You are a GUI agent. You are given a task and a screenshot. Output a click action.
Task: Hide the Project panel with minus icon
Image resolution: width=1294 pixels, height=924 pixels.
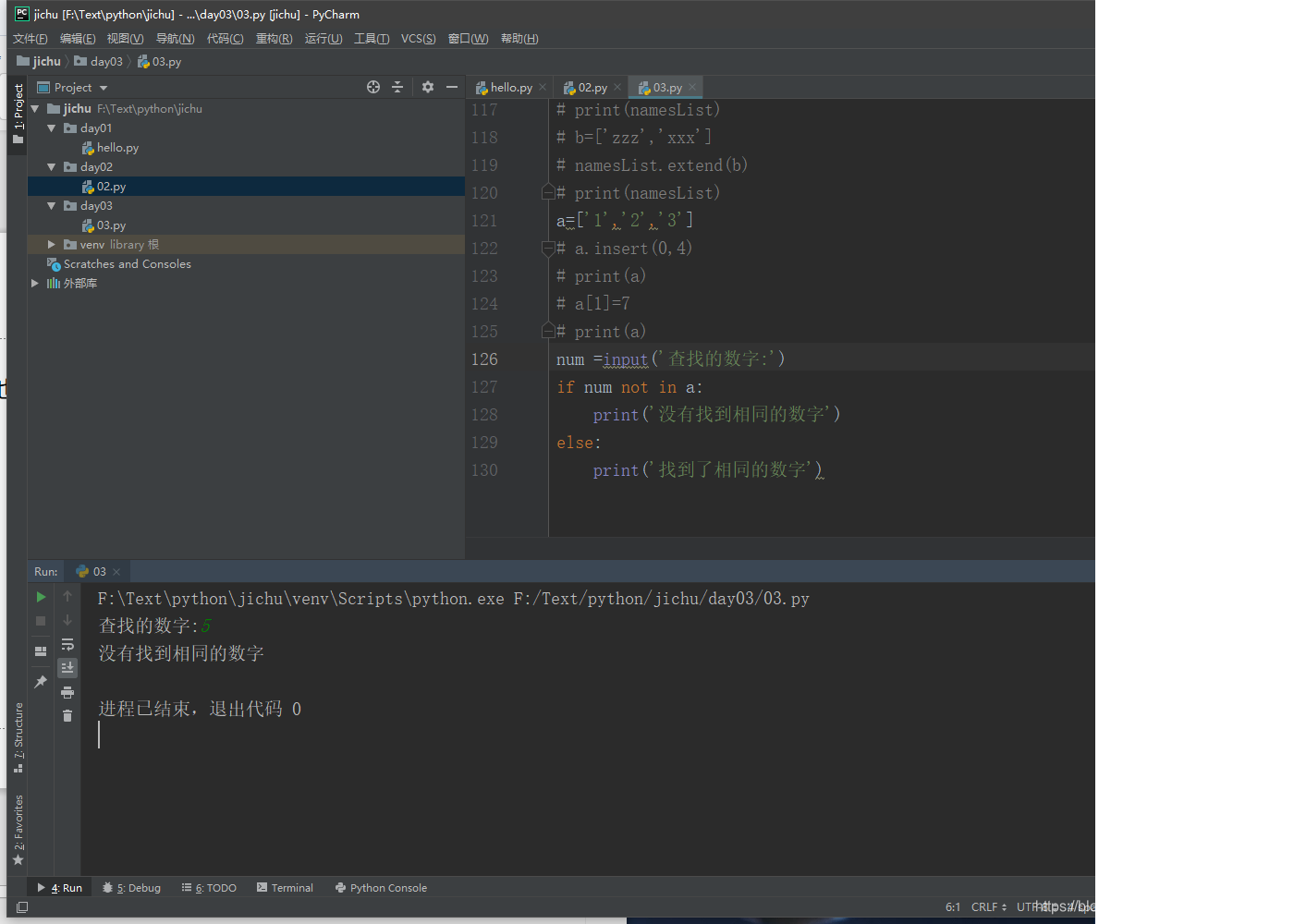tap(452, 87)
